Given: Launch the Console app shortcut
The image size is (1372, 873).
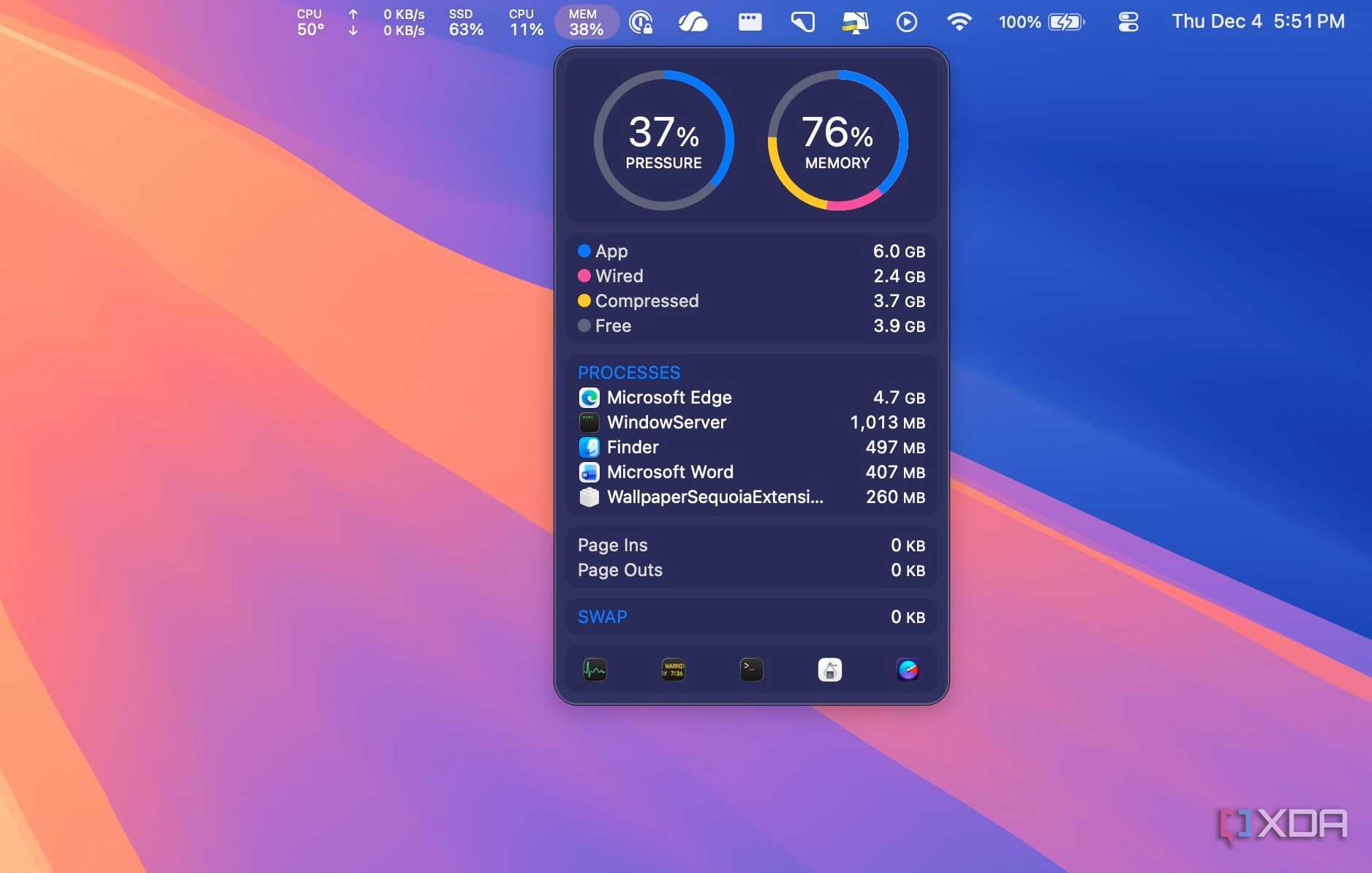Looking at the screenshot, I should [674, 669].
